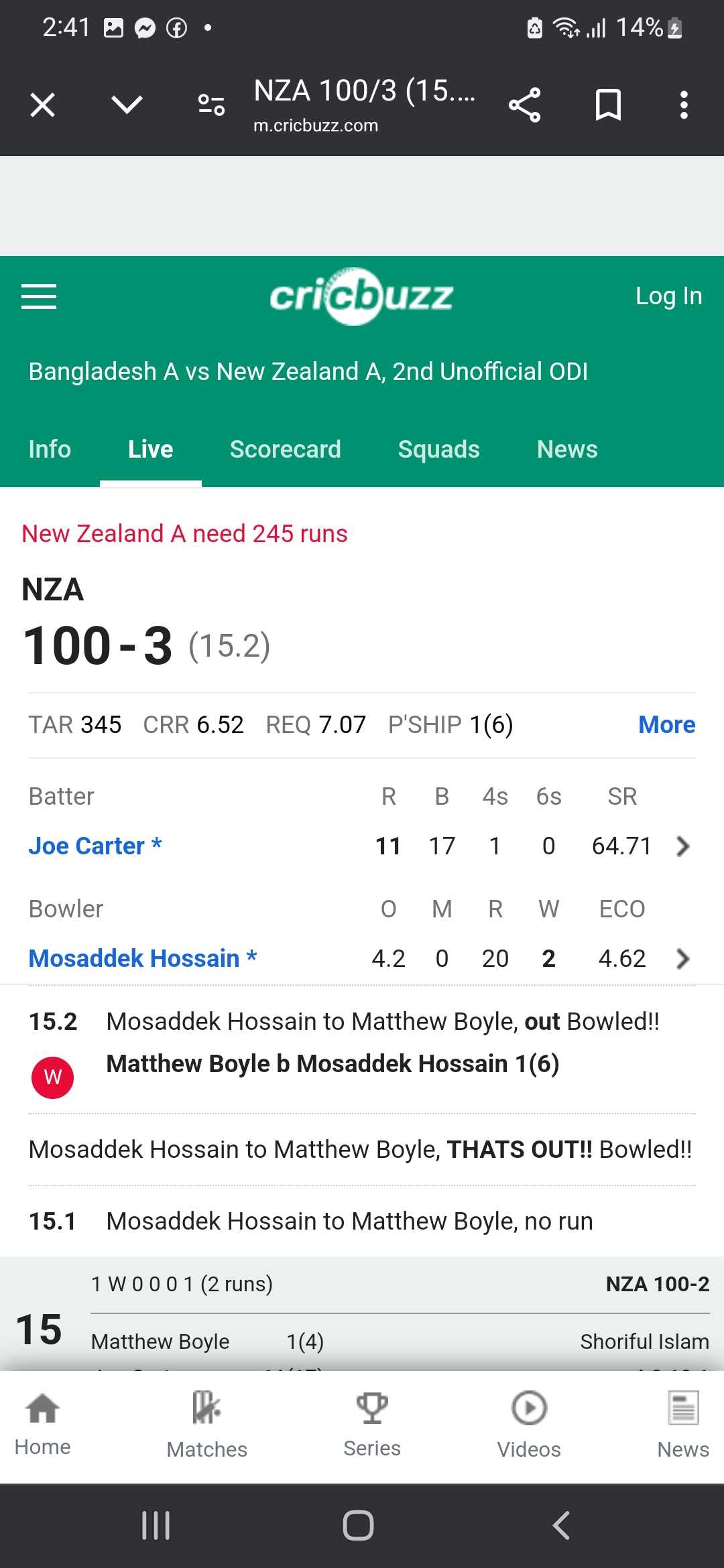Open the site settings tune icon

(x=212, y=105)
